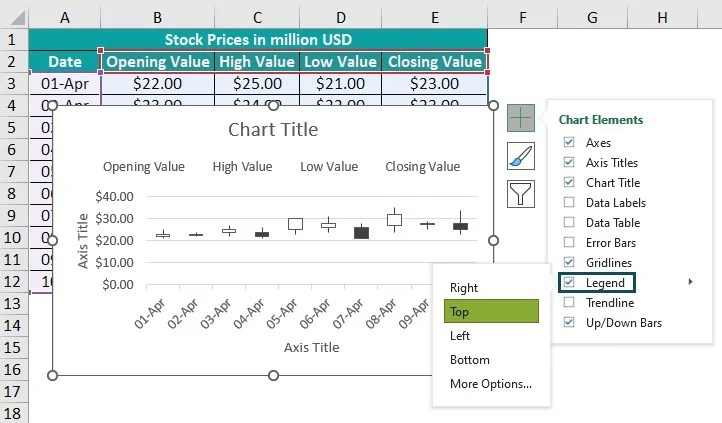Select the cell in row 3 containing $23.00

(x=435, y=83)
